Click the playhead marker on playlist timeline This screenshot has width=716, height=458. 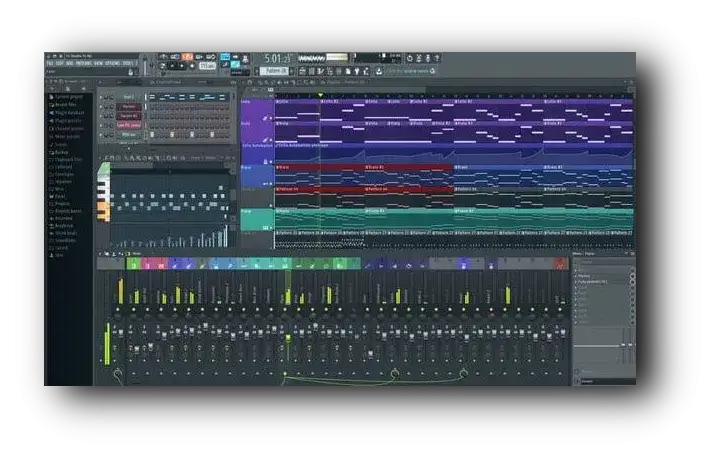(x=320, y=95)
